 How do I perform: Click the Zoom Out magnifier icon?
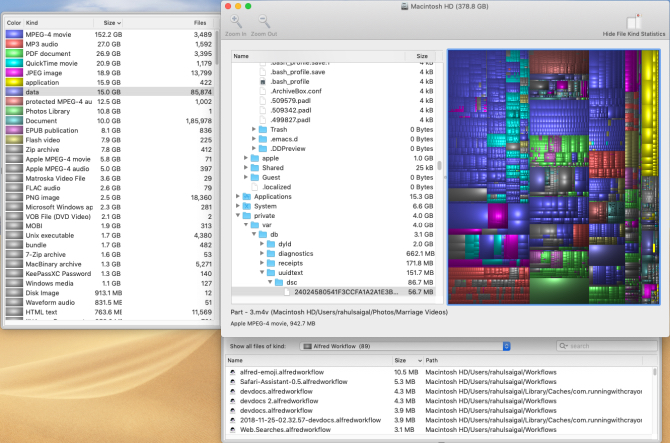[x=264, y=21]
